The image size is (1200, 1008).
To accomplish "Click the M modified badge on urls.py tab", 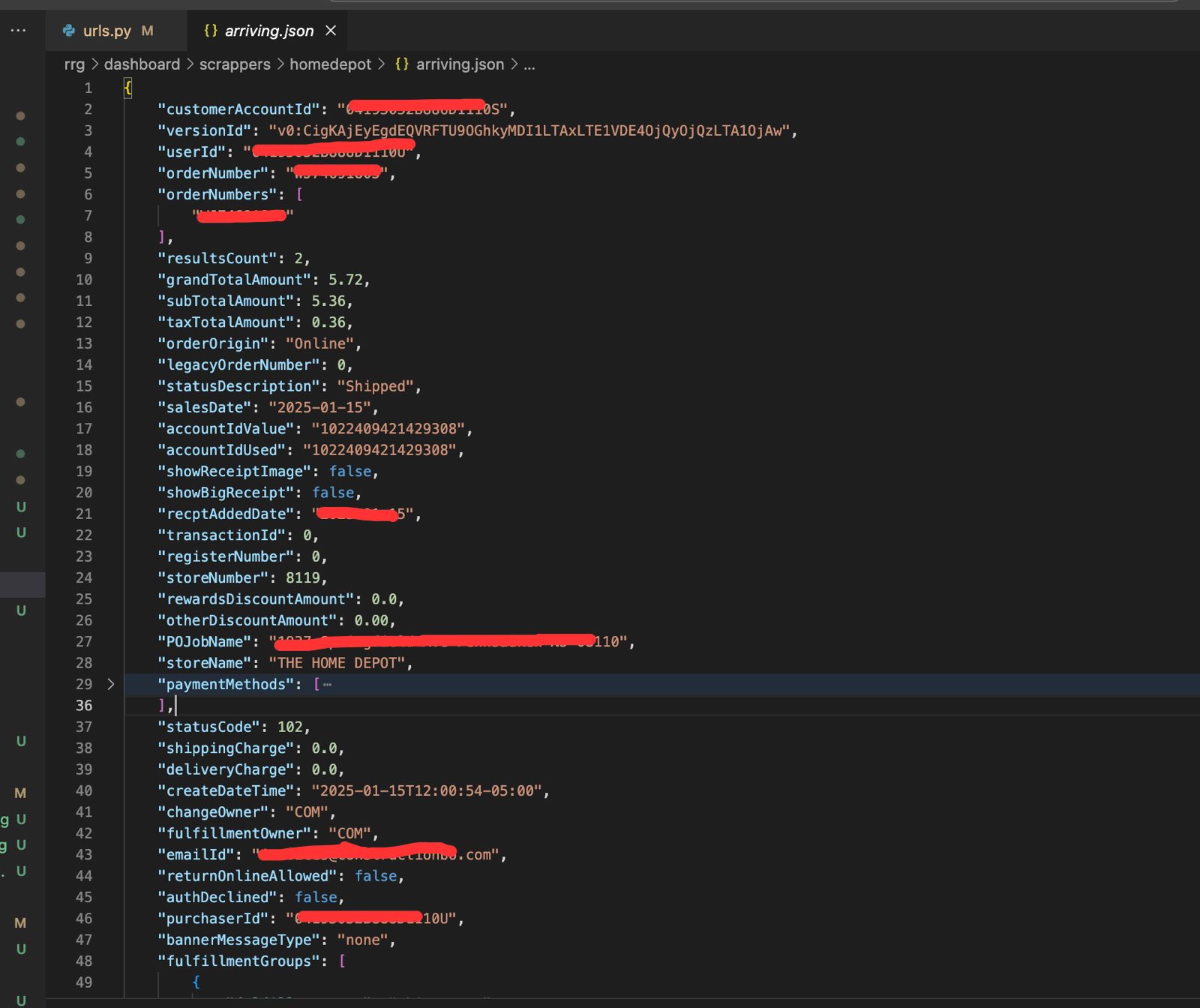I will click(147, 31).
